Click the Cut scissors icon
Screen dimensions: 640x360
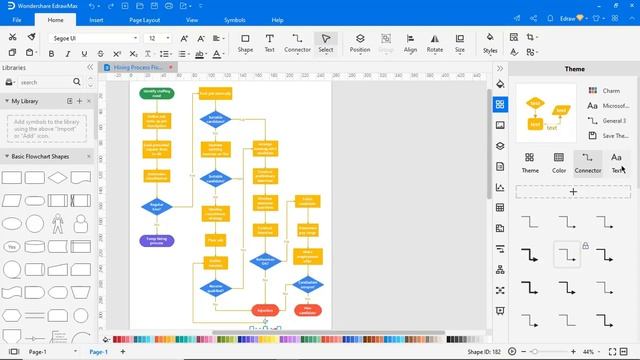coord(12,37)
